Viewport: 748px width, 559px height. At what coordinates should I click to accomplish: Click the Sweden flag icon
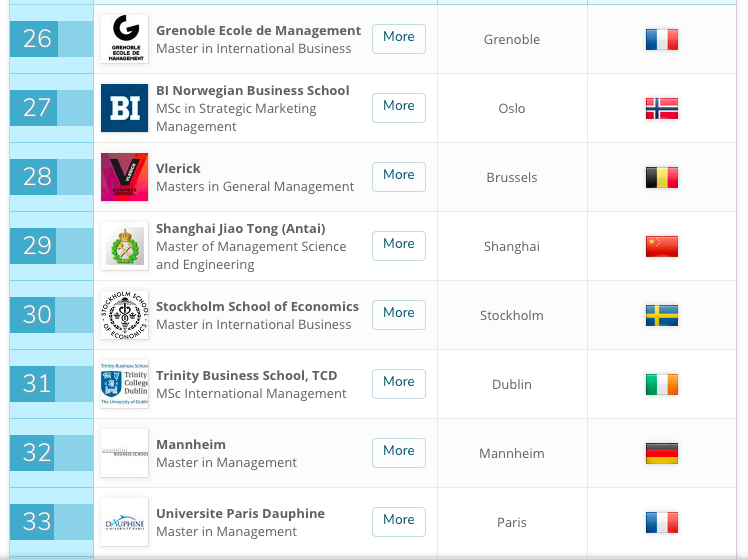(x=662, y=315)
